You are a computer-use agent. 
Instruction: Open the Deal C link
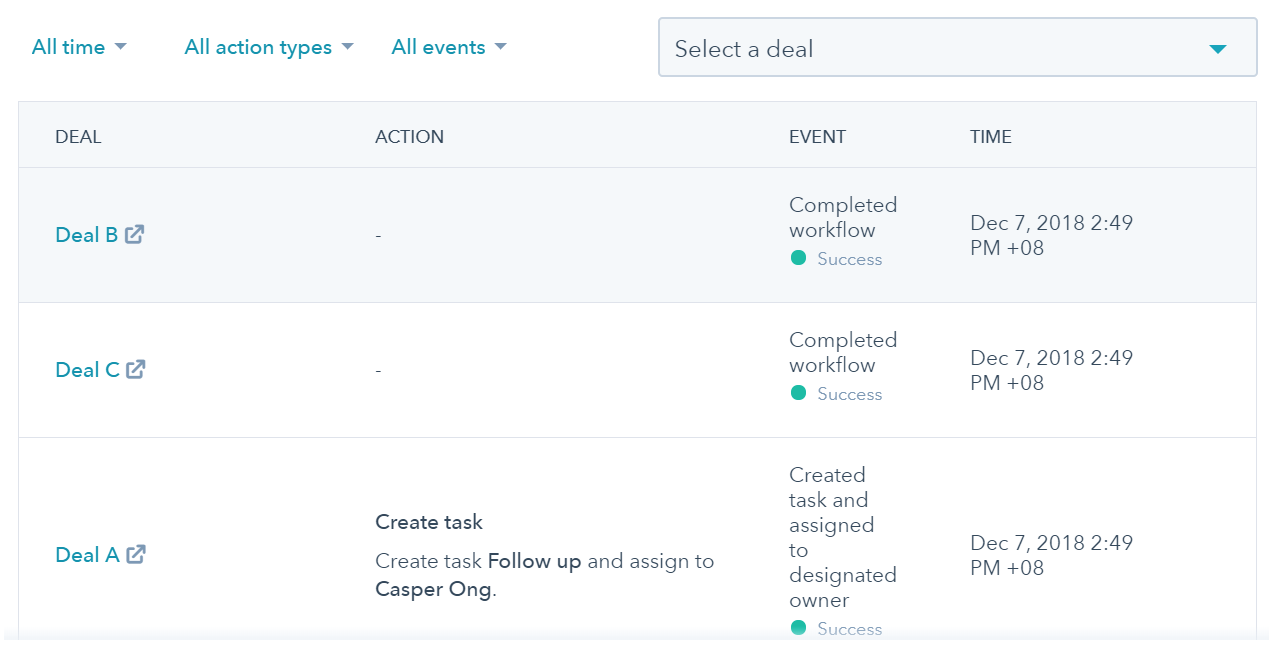(87, 370)
